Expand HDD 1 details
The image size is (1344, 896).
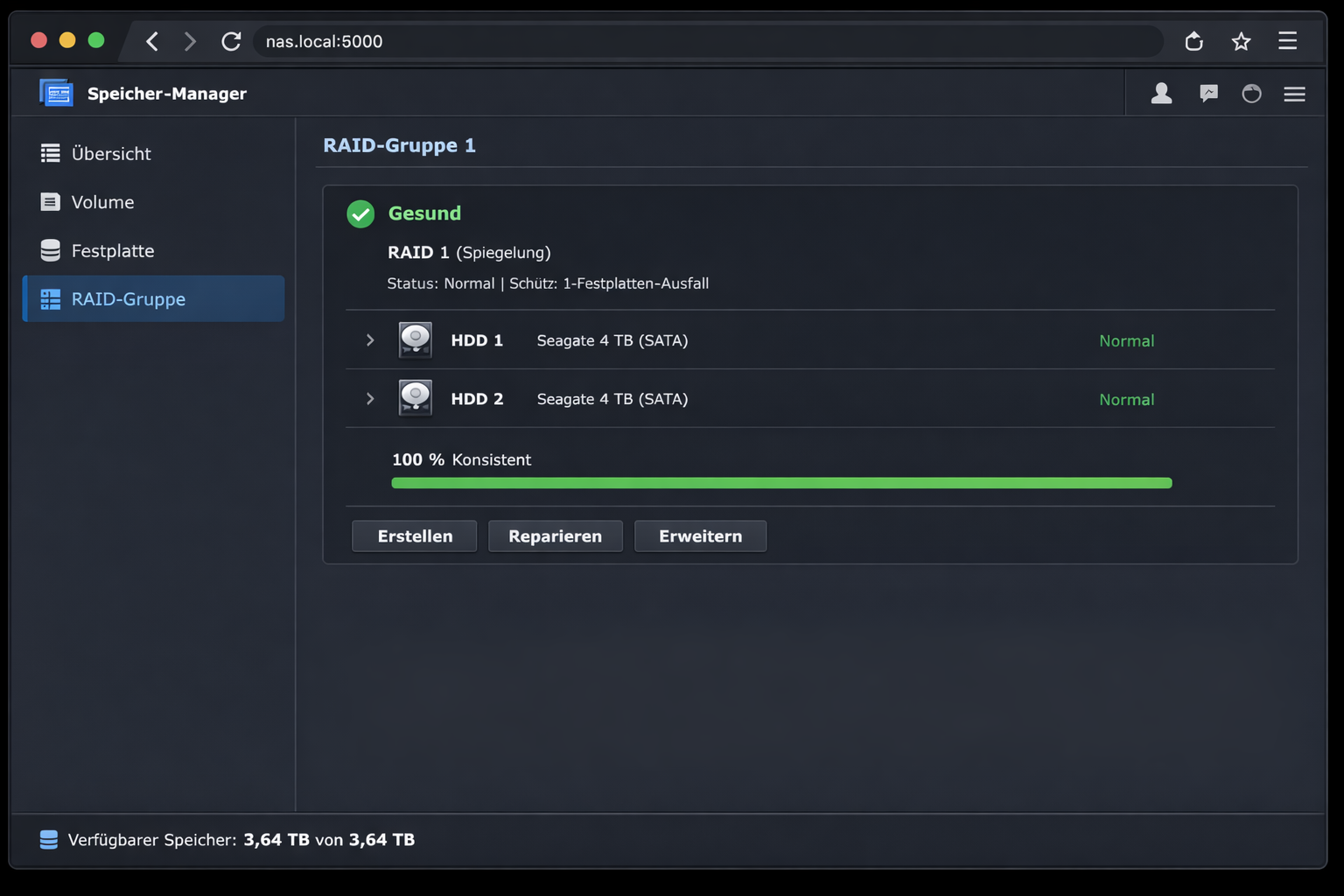(x=369, y=340)
